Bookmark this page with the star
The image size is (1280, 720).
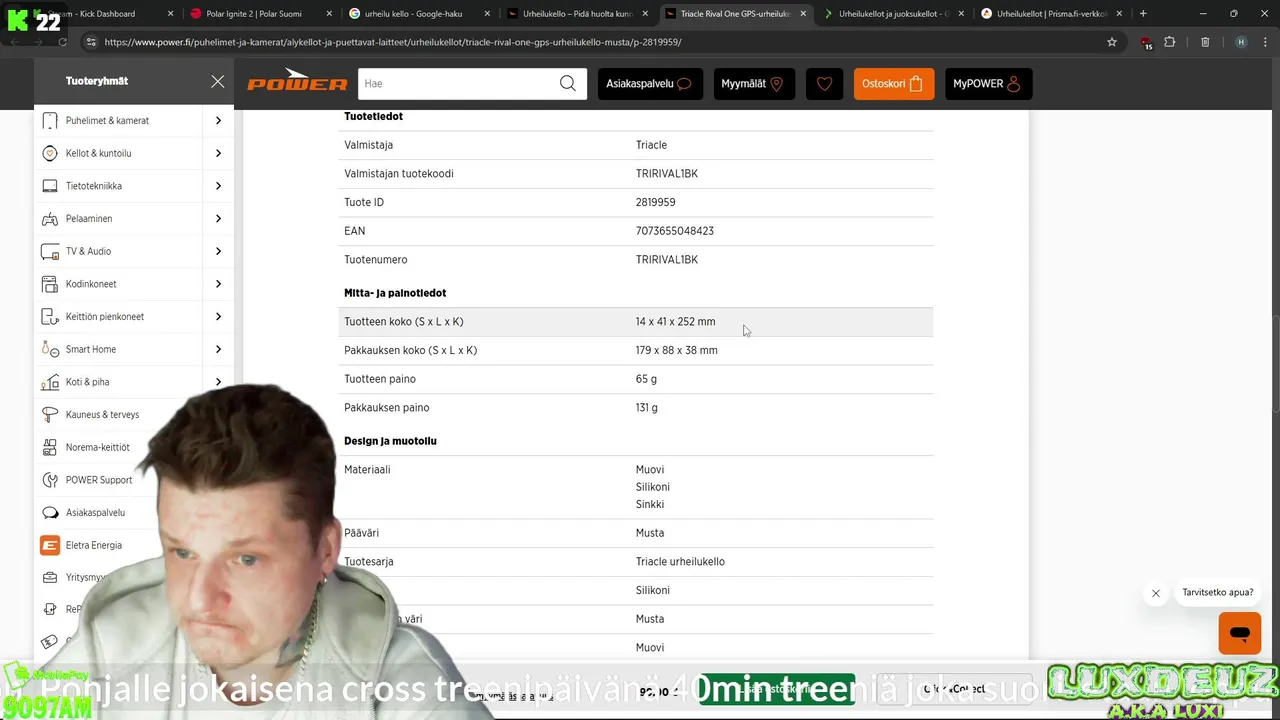(x=1111, y=42)
